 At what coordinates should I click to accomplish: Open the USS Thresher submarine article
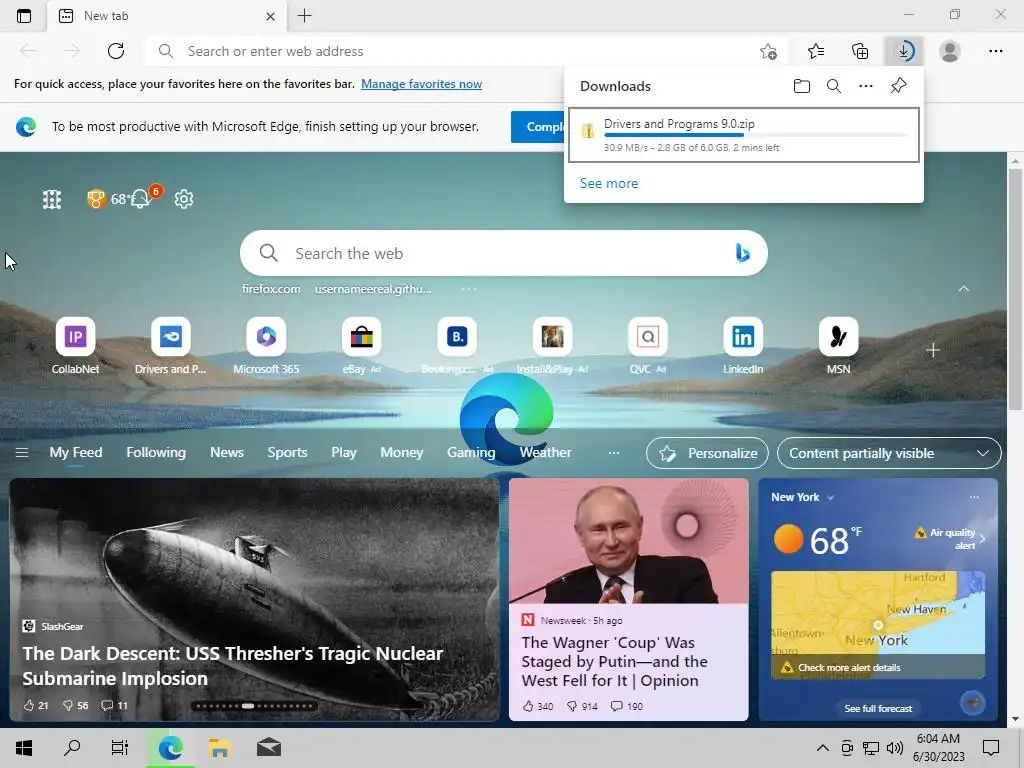coord(254,600)
